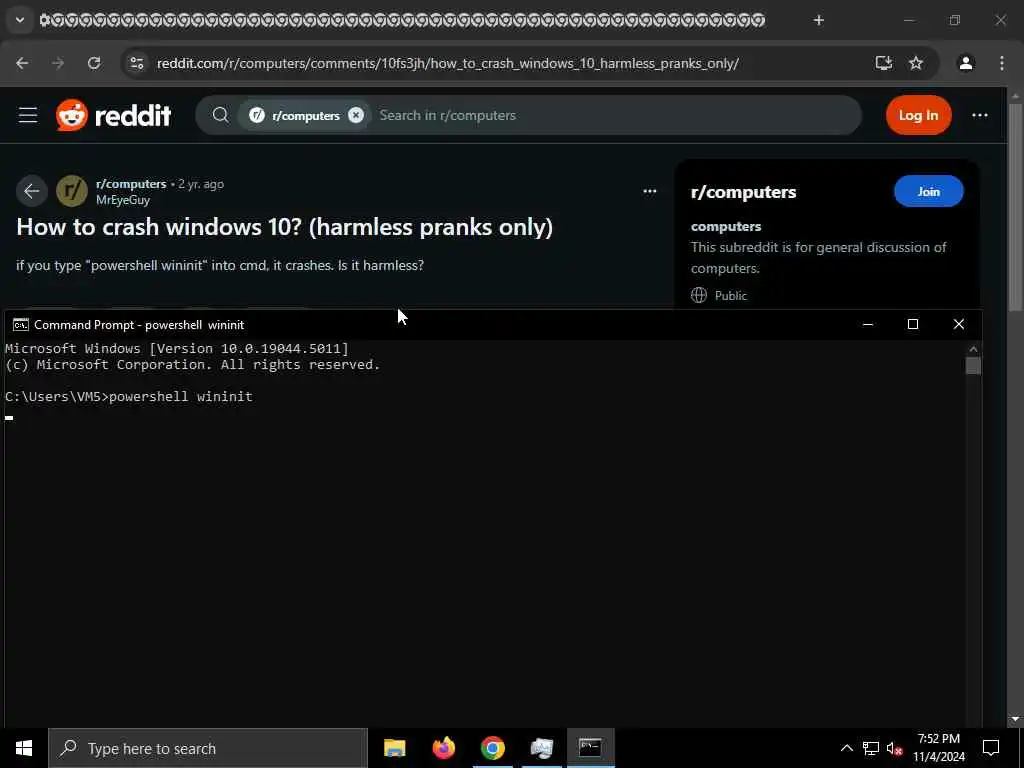Open a new Chrome tab

(818, 20)
